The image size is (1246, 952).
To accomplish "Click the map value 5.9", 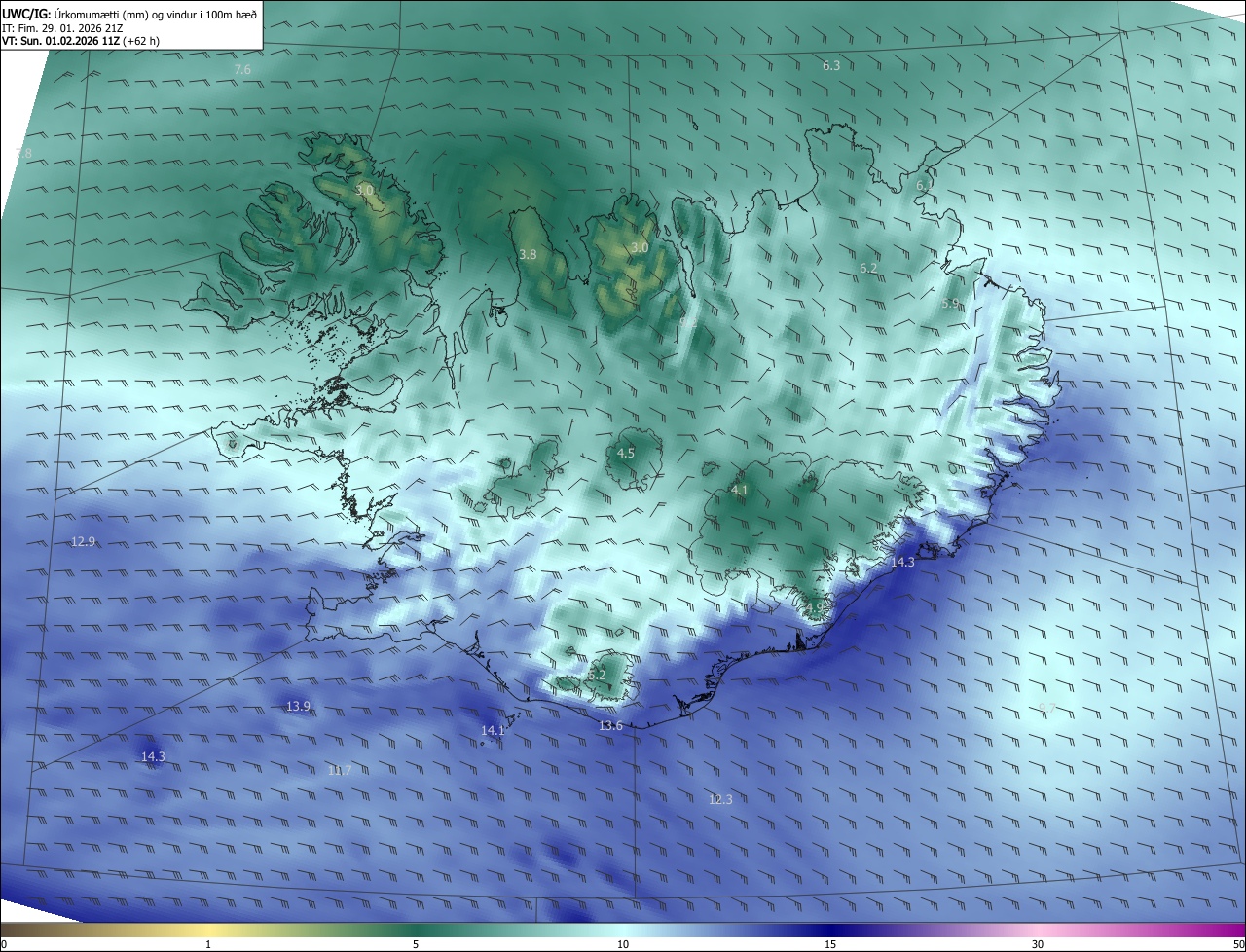I will click(x=950, y=304).
